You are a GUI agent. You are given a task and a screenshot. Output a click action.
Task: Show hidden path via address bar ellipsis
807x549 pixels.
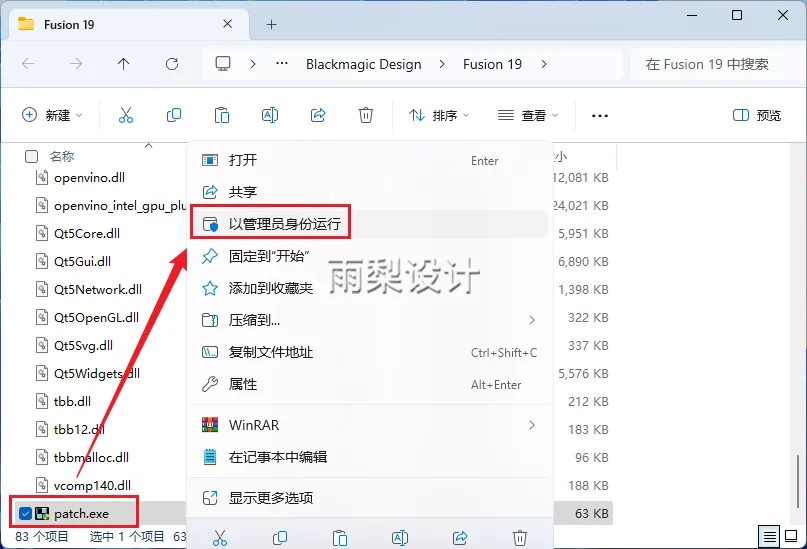pos(282,64)
